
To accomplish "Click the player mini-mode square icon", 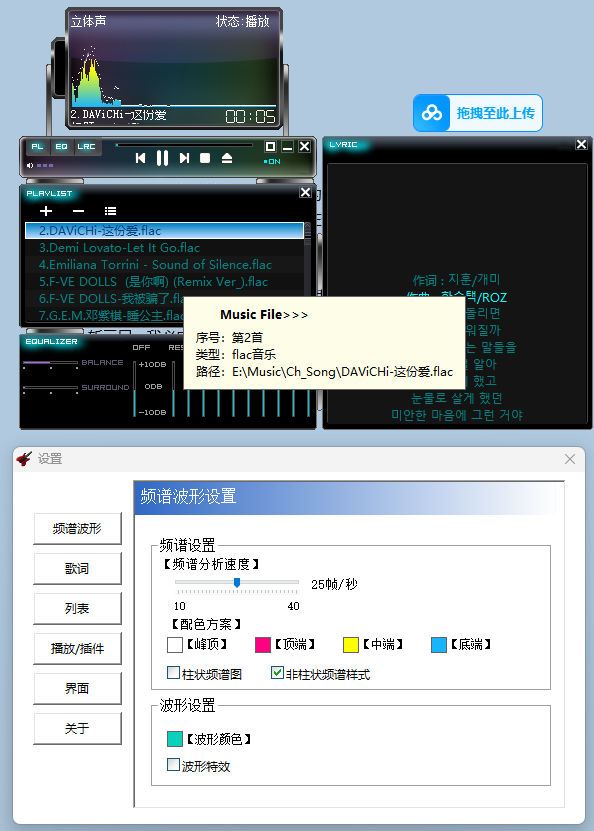I will point(270,146).
